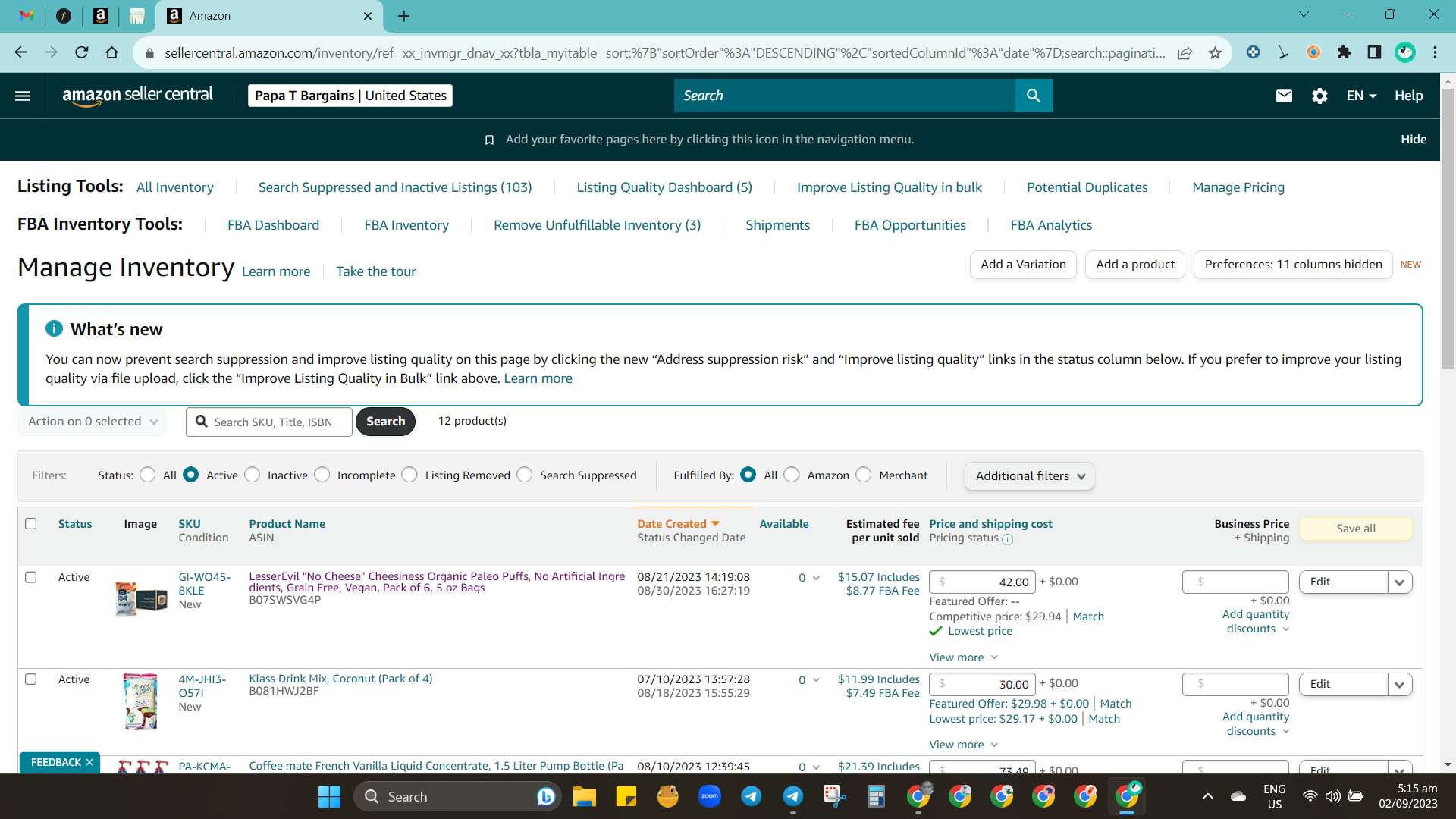This screenshot has height=819, width=1456.
Task: Go back with the browser back arrow
Action: point(21,52)
